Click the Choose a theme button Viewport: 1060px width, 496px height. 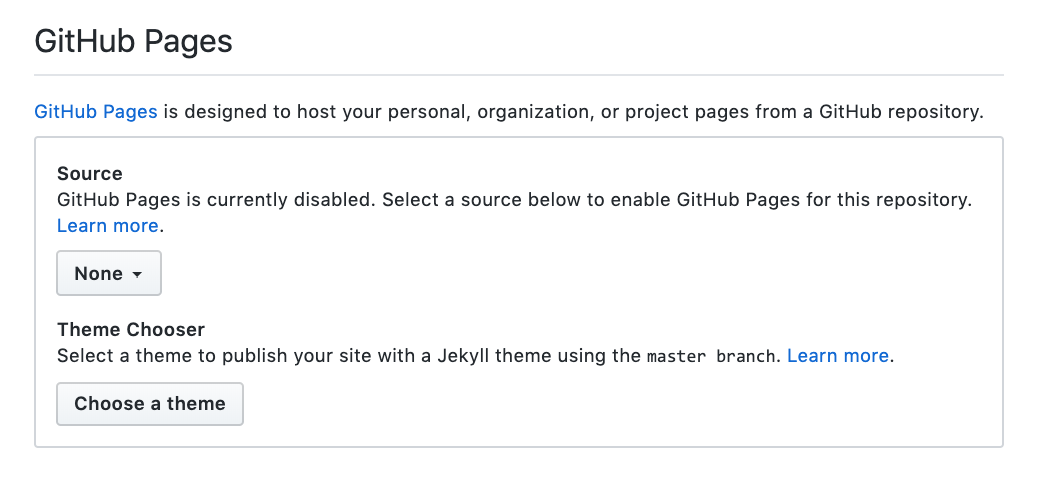[149, 403]
